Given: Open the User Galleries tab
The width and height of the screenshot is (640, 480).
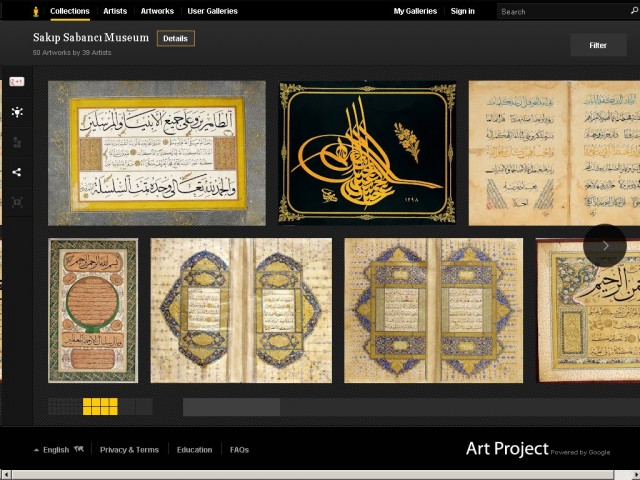Looking at the screenshot, I should tap(212, 11).
